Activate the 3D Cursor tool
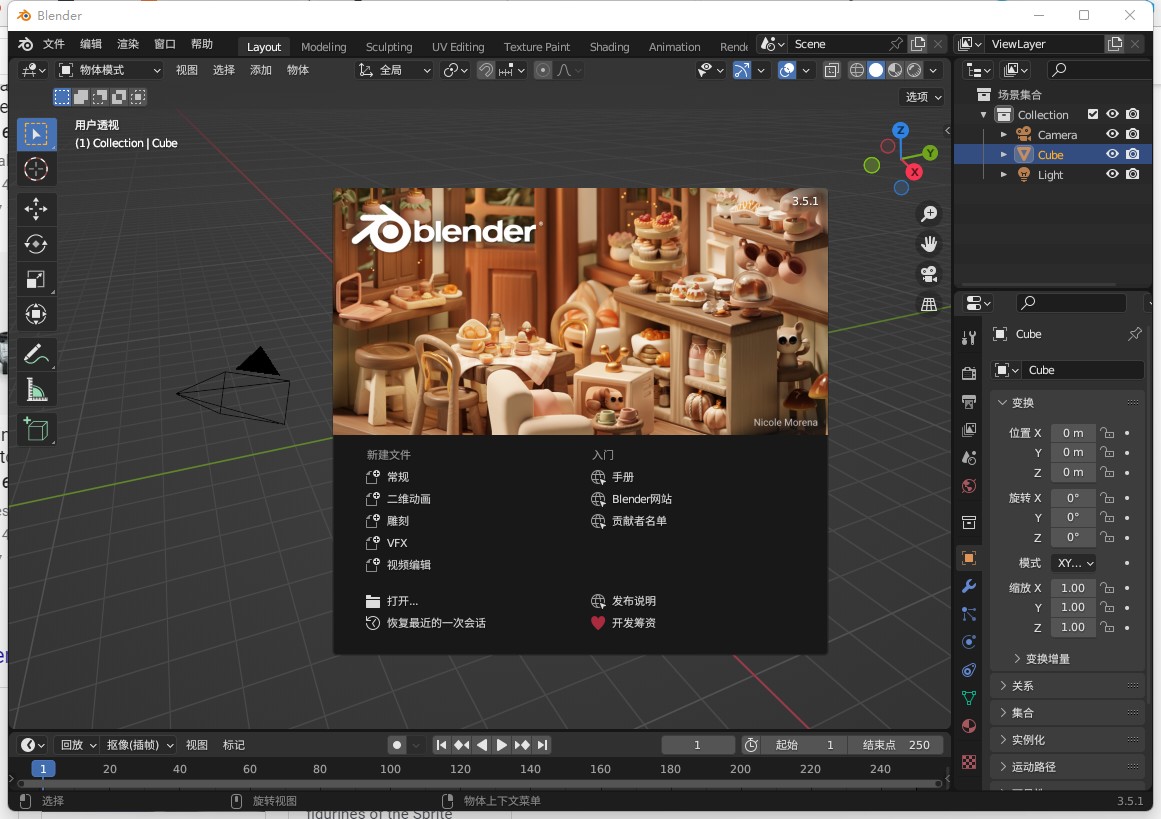 coord(36,170)
